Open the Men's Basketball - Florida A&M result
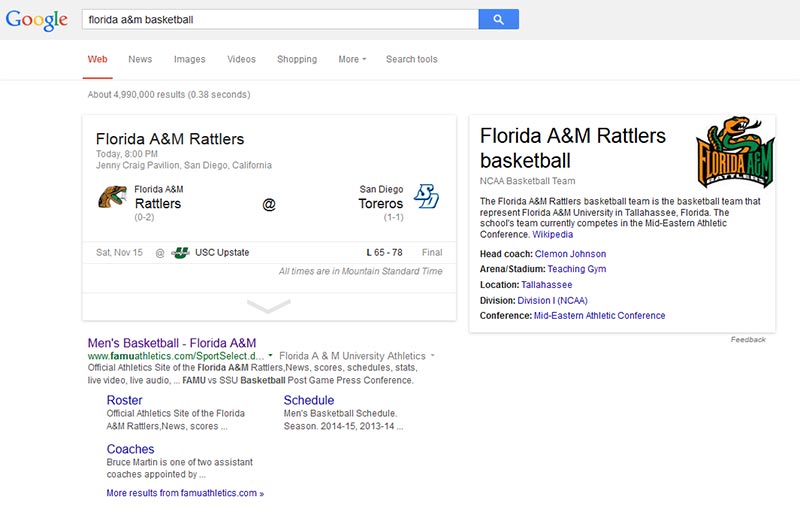 coord(171,342)
